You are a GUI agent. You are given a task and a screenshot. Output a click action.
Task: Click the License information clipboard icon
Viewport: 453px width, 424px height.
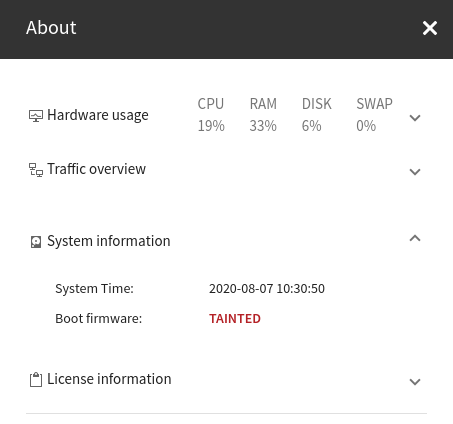(x=36, y=380)
